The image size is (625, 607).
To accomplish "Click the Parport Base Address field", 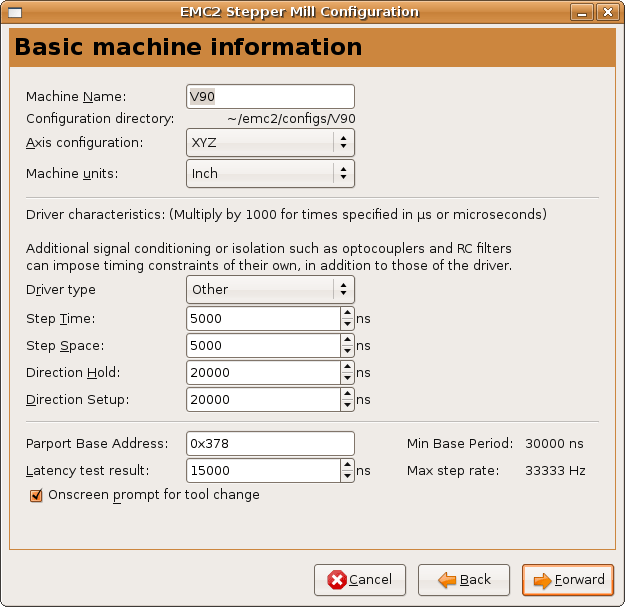I will [x=270, y=443].
